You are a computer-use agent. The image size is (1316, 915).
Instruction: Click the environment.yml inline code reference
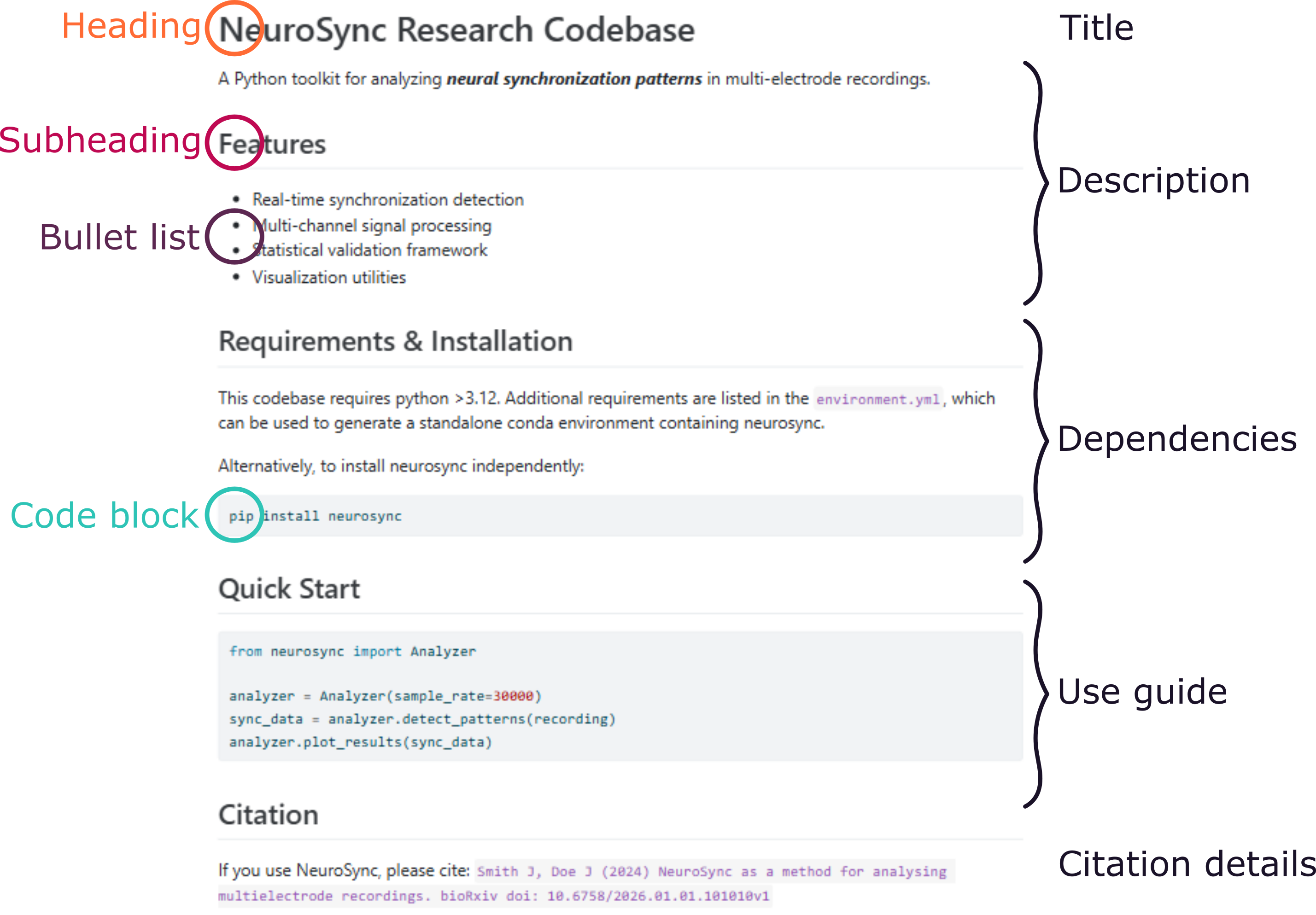[877, 399]
